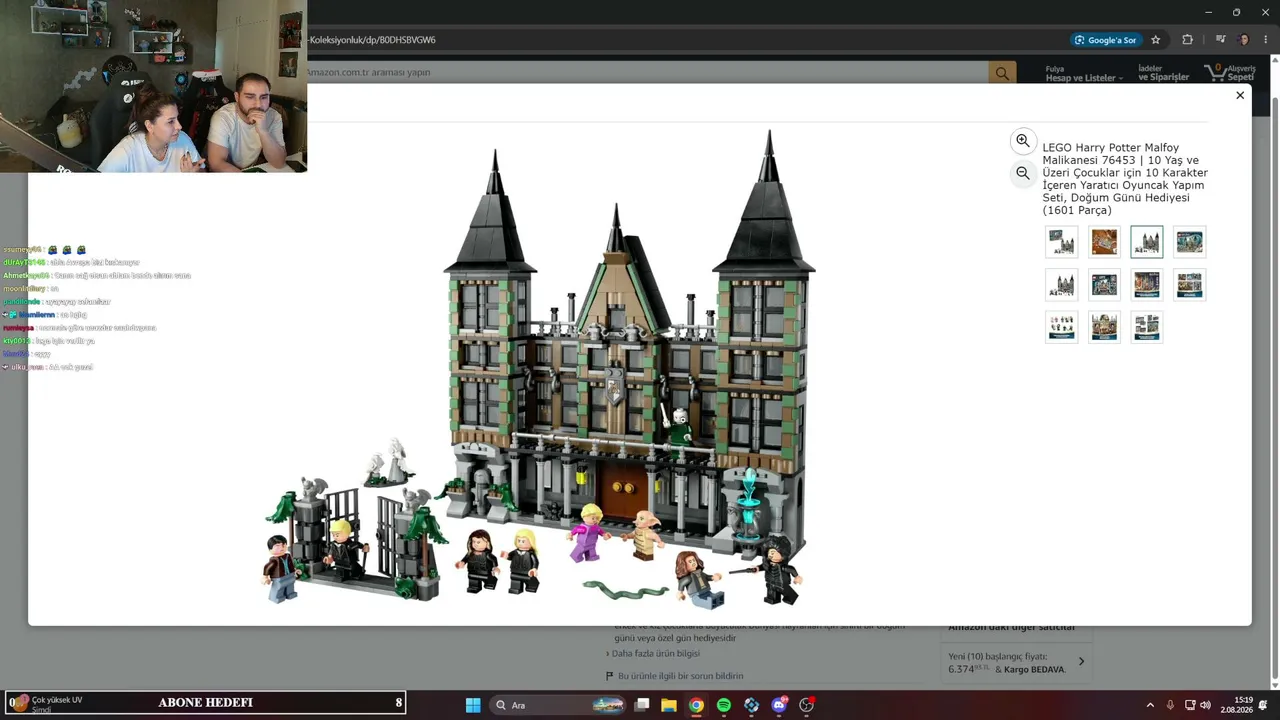
Task: Click the taskbar Ara search box
Action: 559,705
